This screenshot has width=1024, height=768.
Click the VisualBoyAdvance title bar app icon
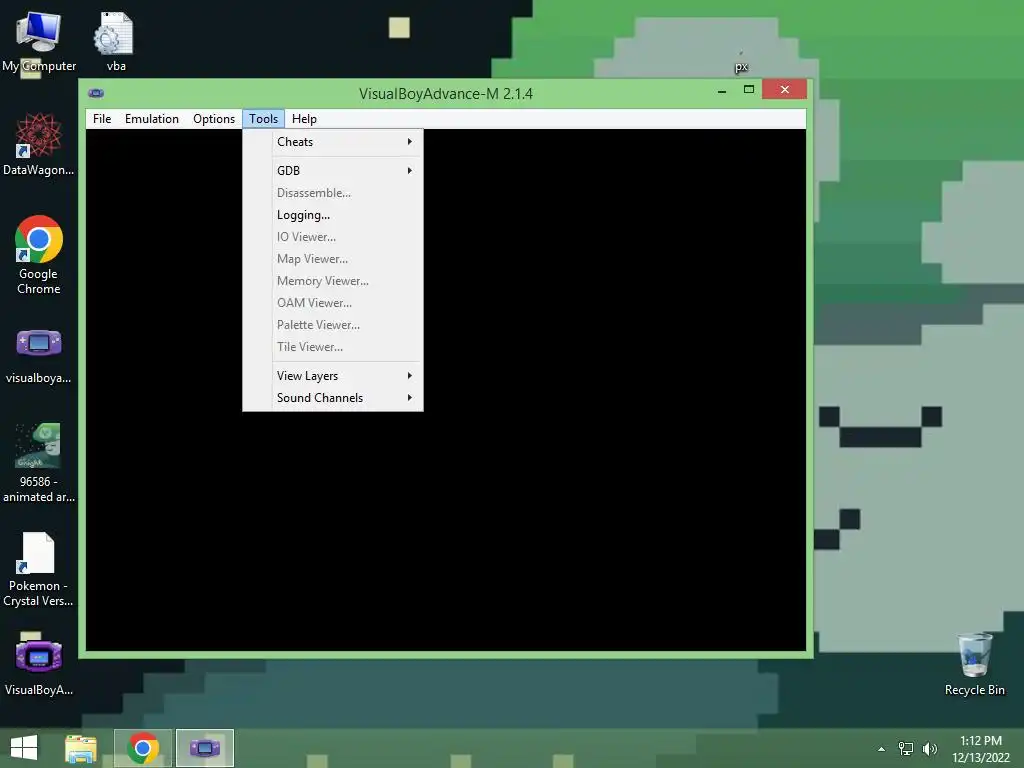coord(96,93)
